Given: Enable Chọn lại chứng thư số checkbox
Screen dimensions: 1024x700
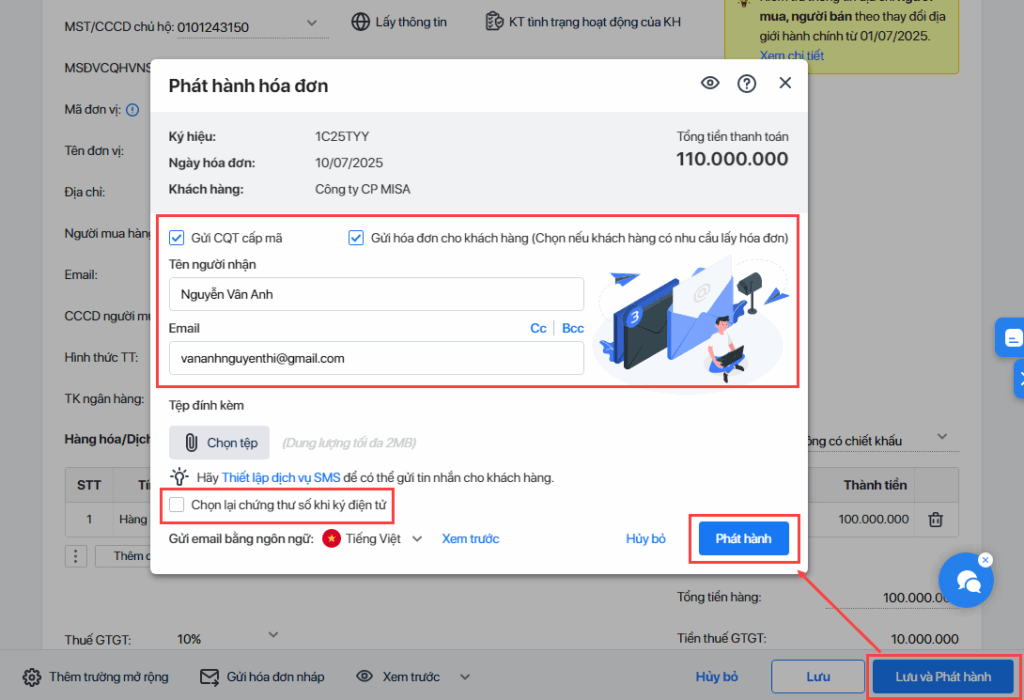Looking at the screenshot, I should tap(176, 505).
